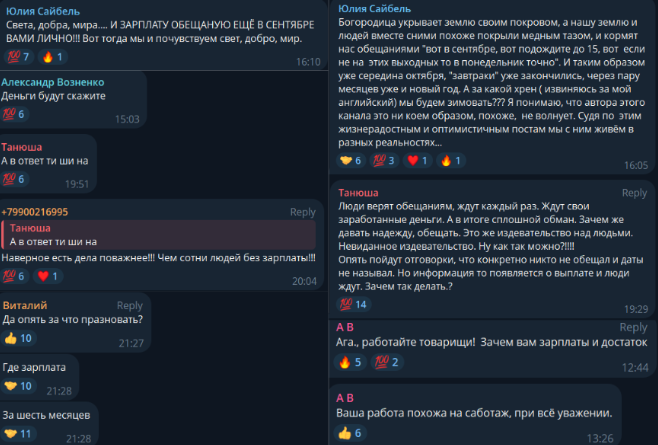658x445 pixels.
Task: Open sender name +79900216995
Action: [35, 212]
